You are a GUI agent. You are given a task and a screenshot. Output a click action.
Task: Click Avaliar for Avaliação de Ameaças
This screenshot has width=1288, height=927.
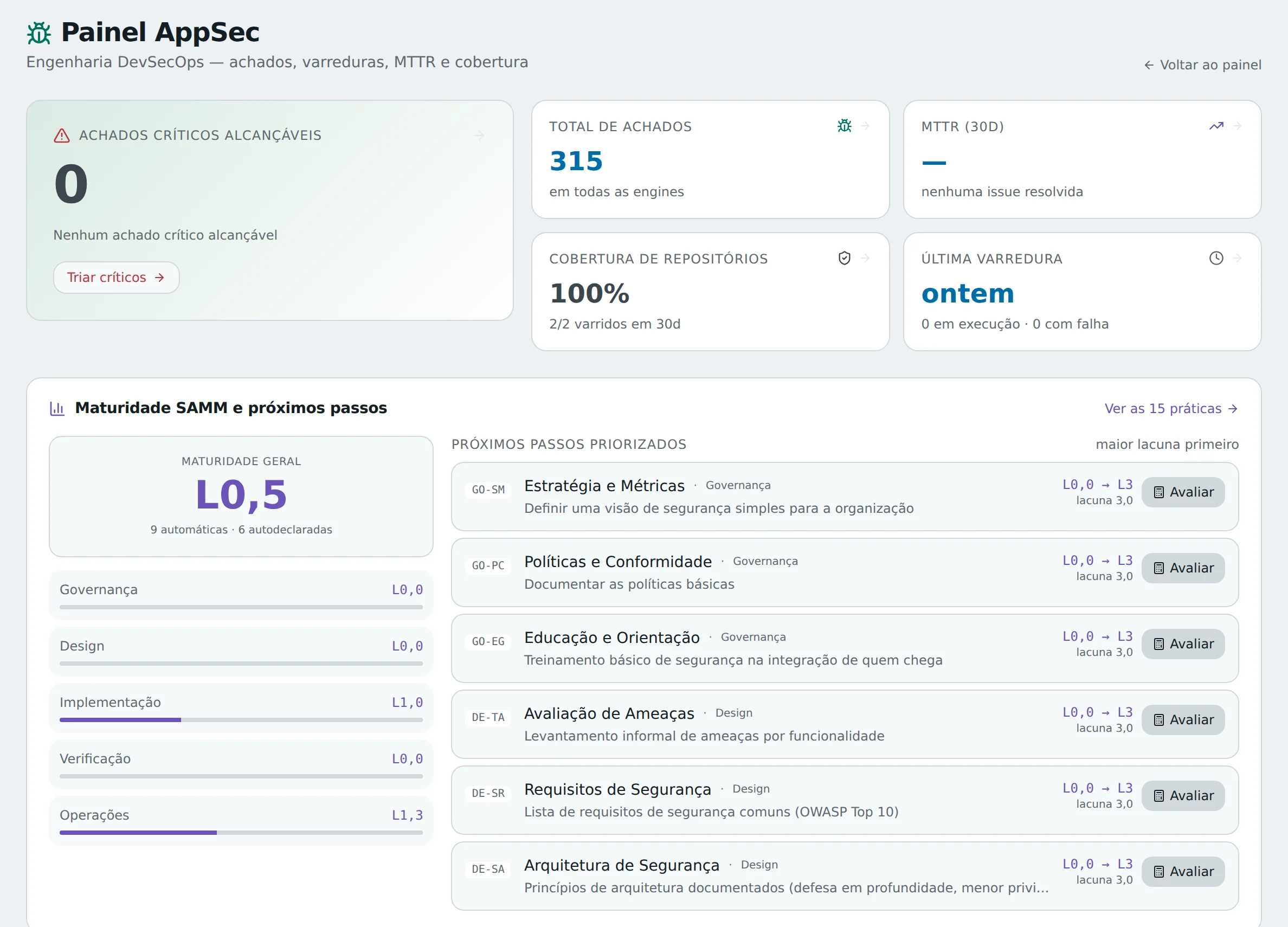(x=1183, y=720)
